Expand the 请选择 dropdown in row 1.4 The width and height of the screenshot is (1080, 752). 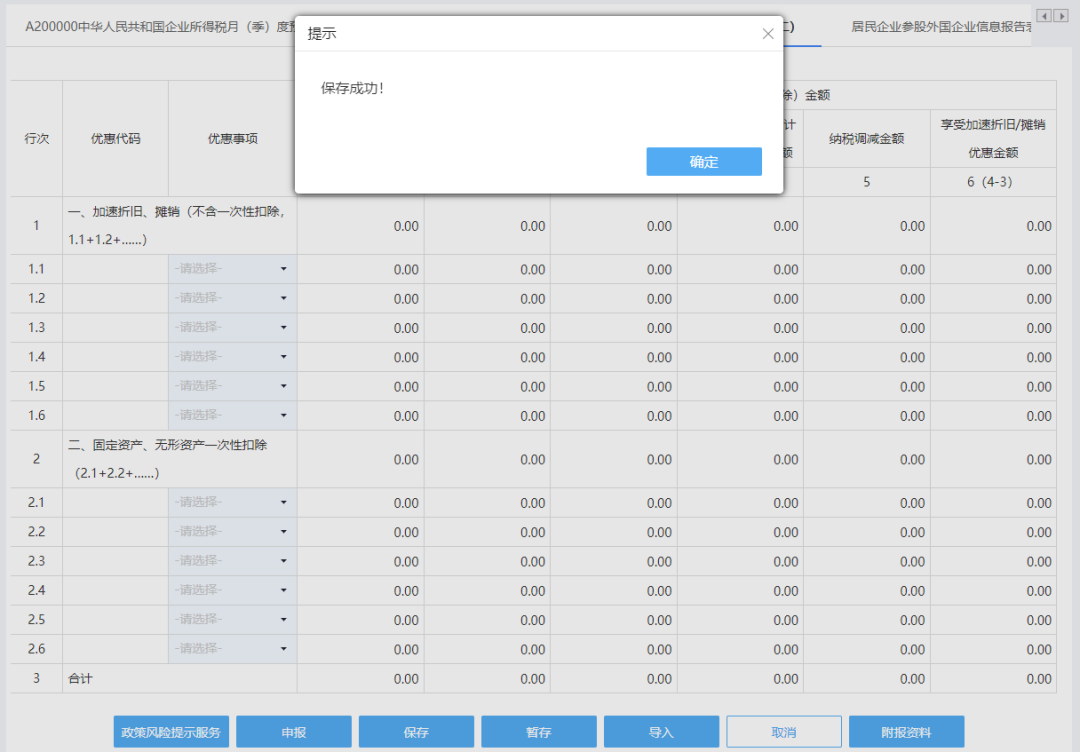(232, 357)
